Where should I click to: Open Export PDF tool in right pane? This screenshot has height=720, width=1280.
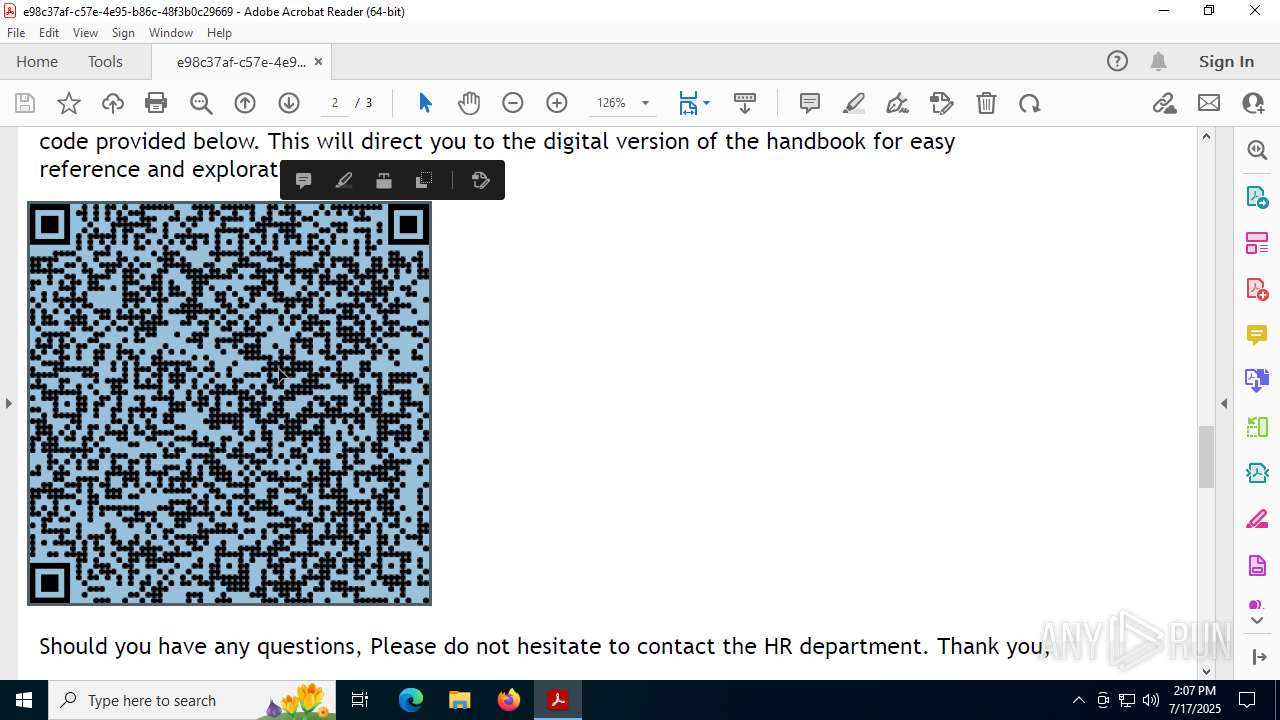[x=1257, y=196]
